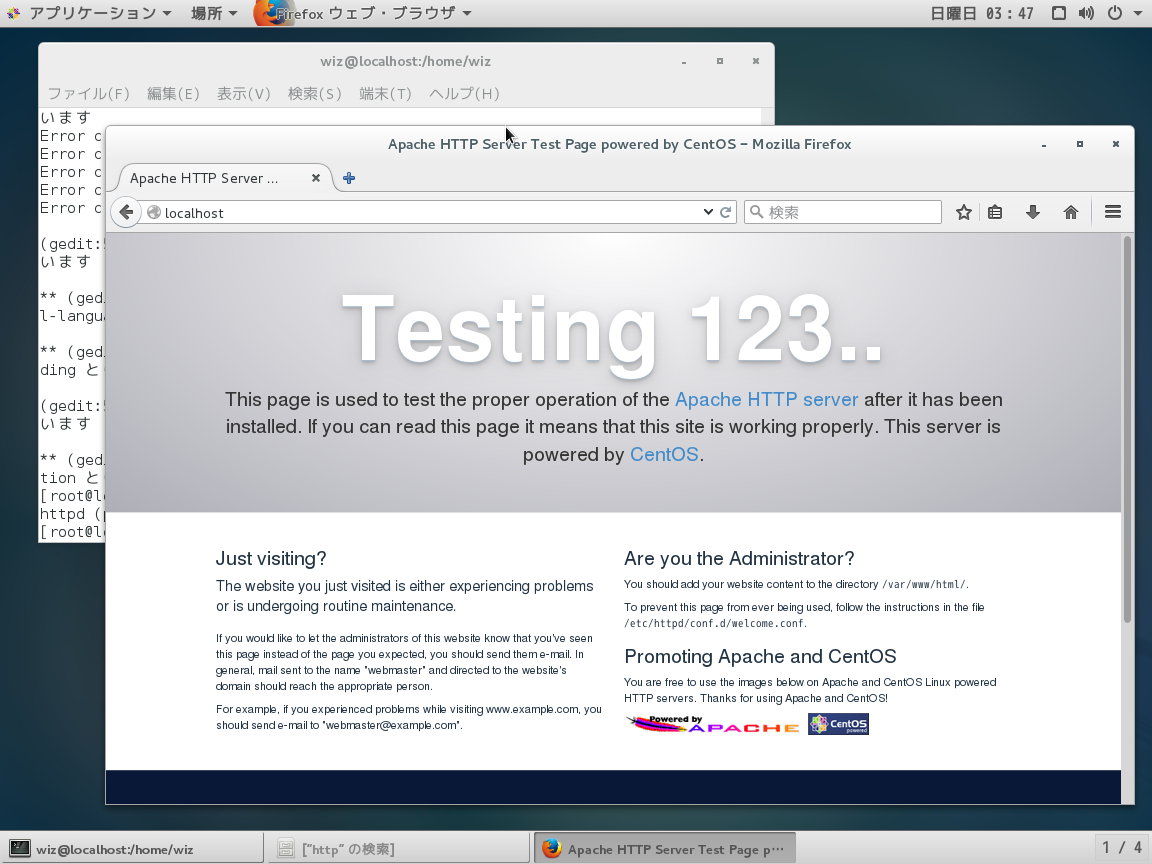The image size is (1152, 864).
Task: Click /etc/httpd/conf.d/welcome.conf path text
Action: [714, 624]
